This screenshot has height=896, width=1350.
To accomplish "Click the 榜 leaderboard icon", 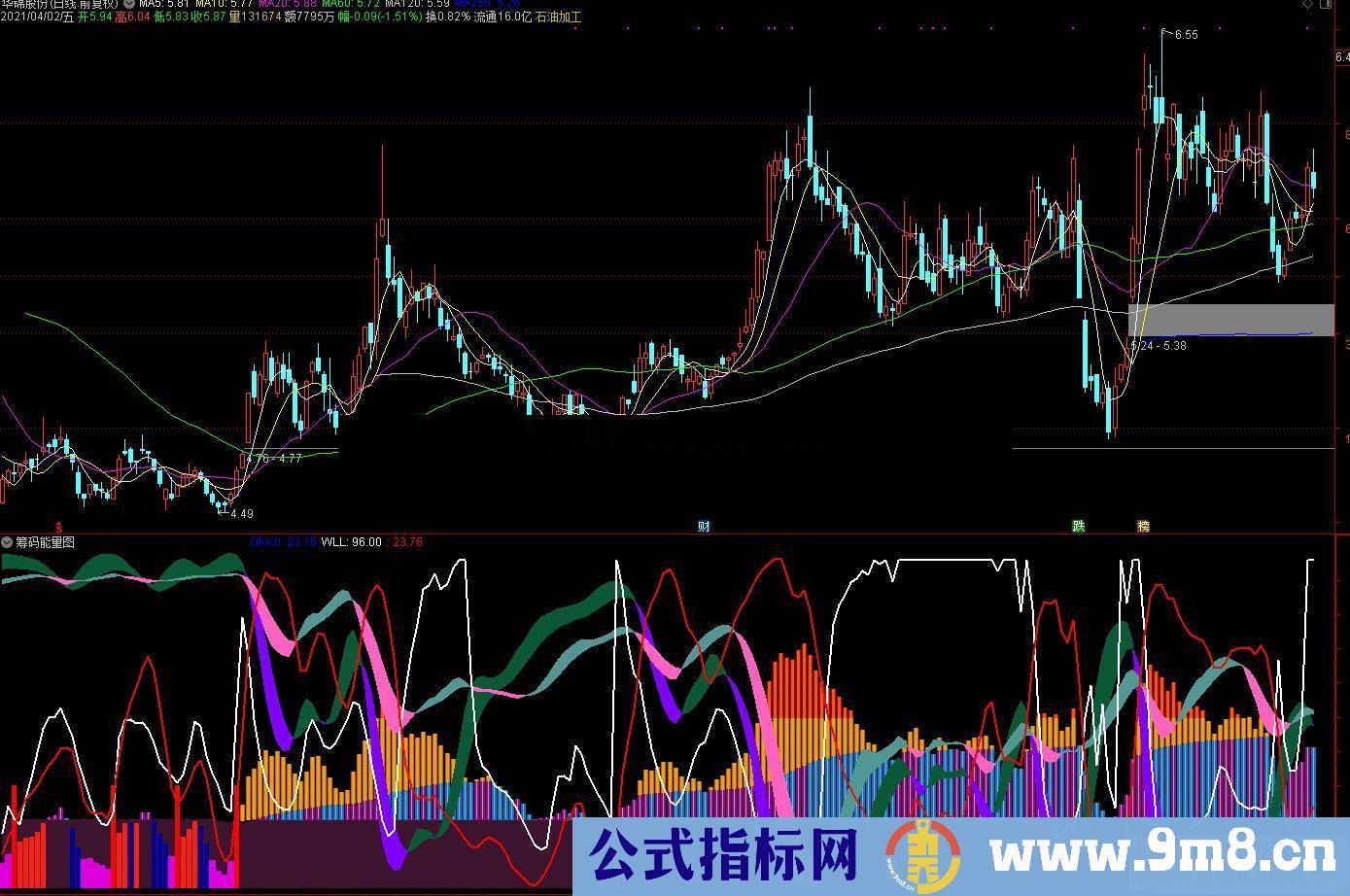I will (1144, 526).
